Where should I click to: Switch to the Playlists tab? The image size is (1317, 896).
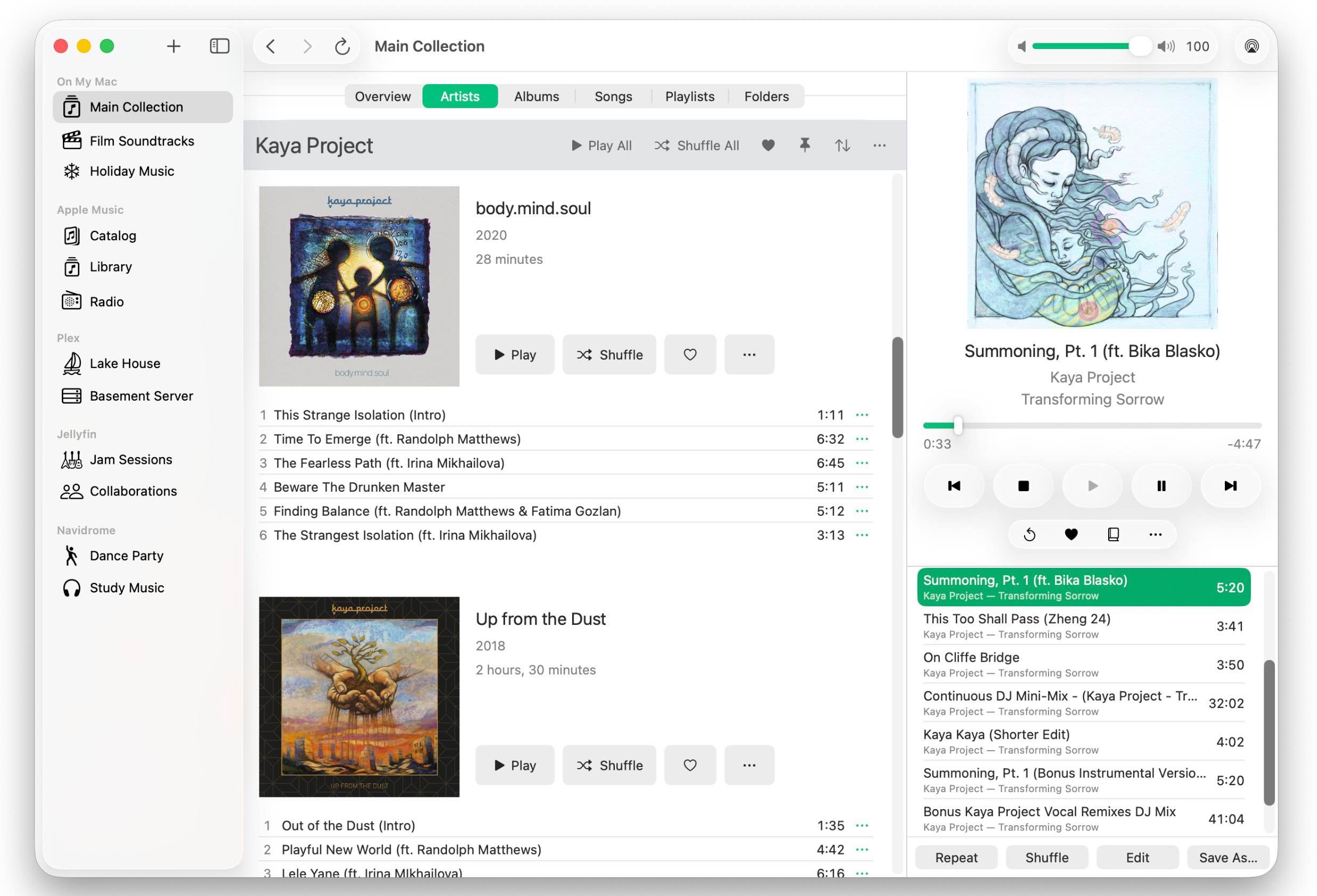click(x=689, y=96)
